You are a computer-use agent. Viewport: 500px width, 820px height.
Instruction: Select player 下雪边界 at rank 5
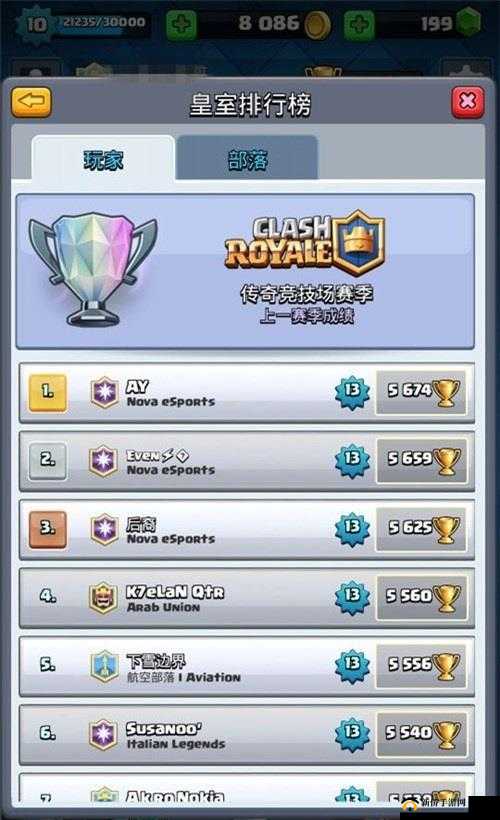coord(247,666)
